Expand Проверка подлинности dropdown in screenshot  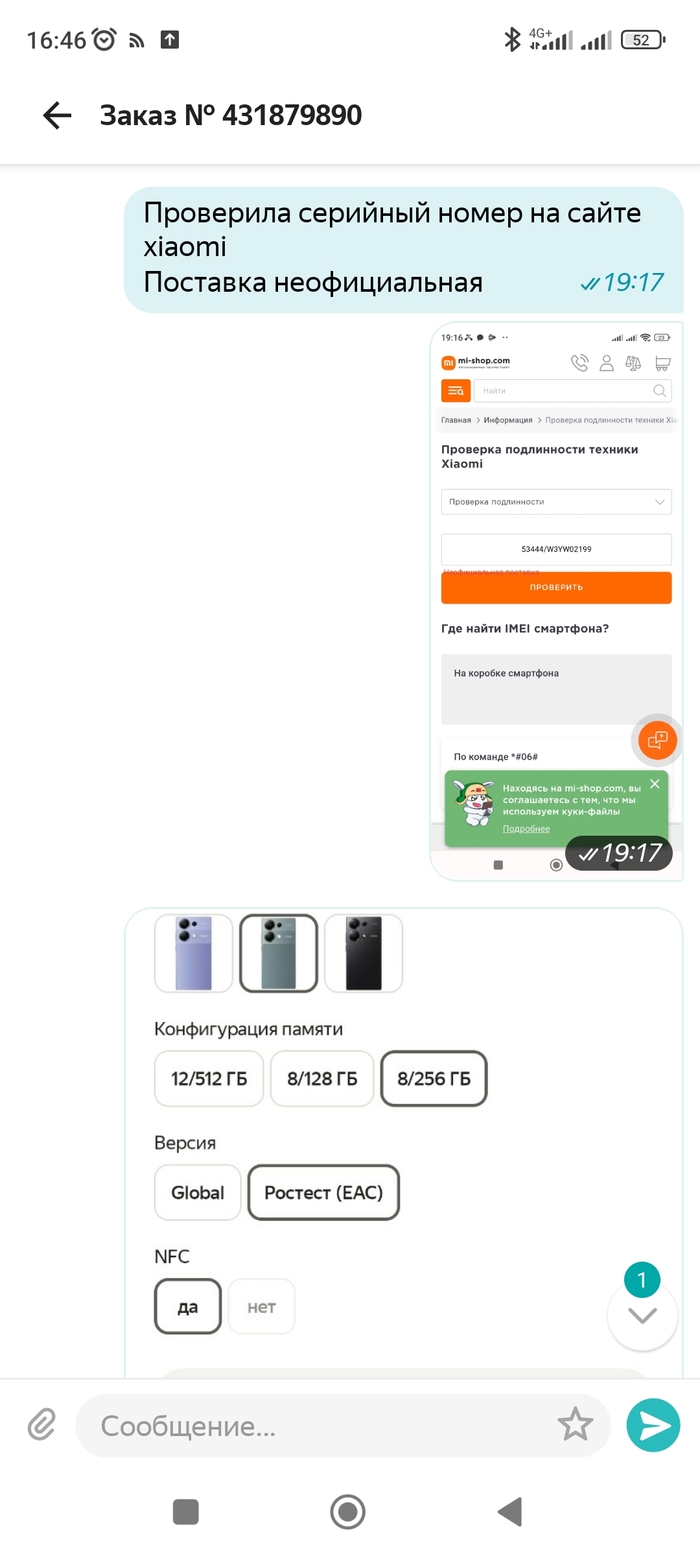[556, 502]
